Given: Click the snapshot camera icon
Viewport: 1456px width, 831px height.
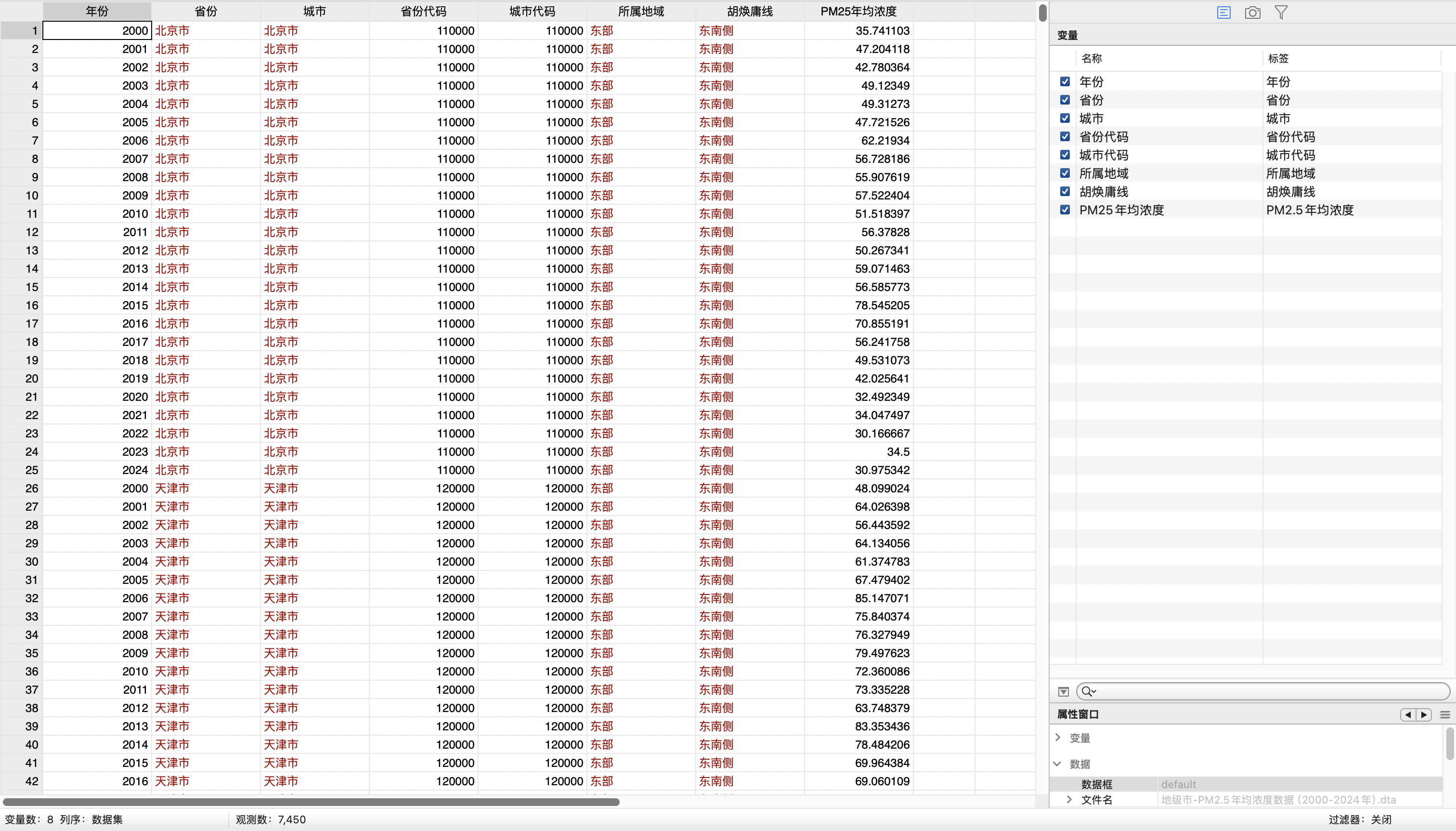Looking at the screenshot, I should [1252, 13].
